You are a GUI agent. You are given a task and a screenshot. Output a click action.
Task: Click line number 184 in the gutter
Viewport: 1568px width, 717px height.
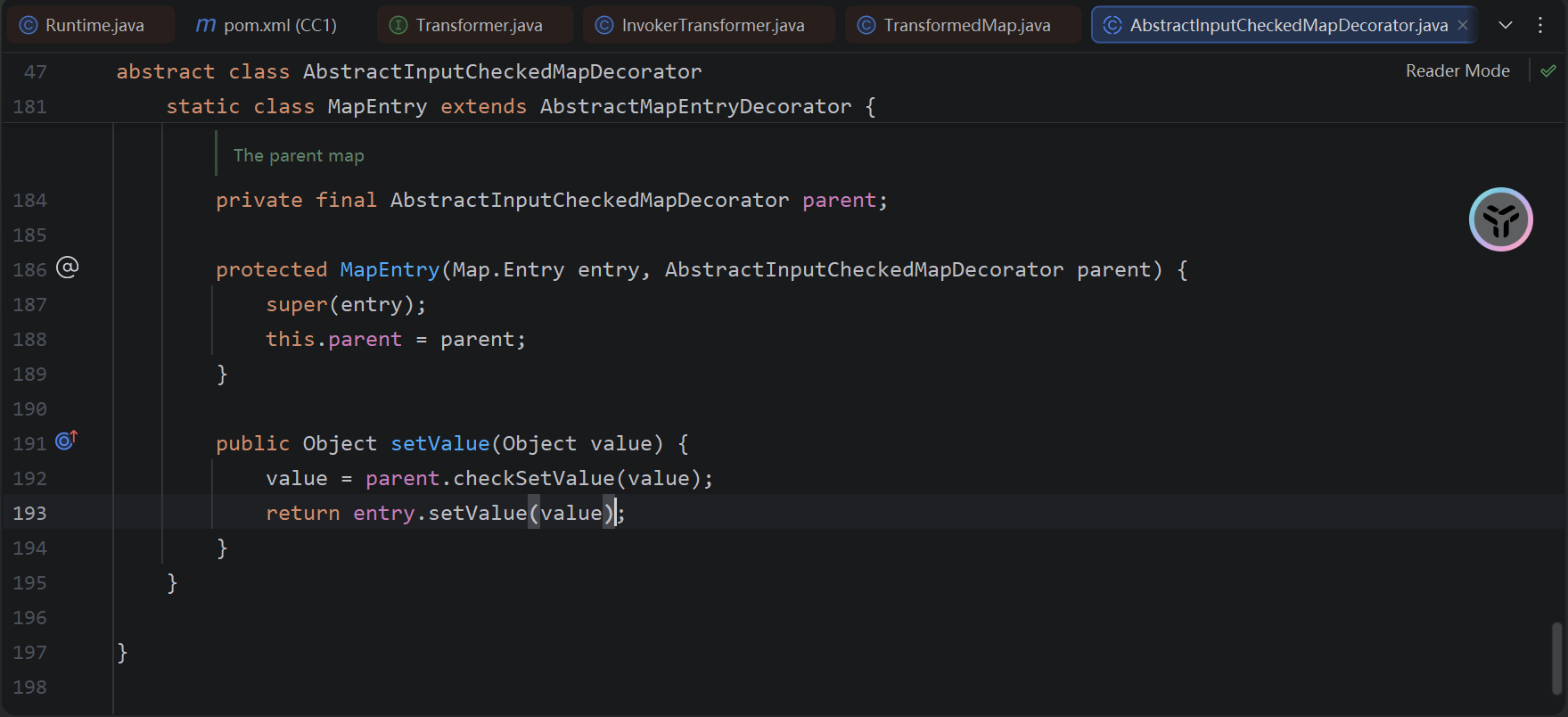[x=29, y=200]
